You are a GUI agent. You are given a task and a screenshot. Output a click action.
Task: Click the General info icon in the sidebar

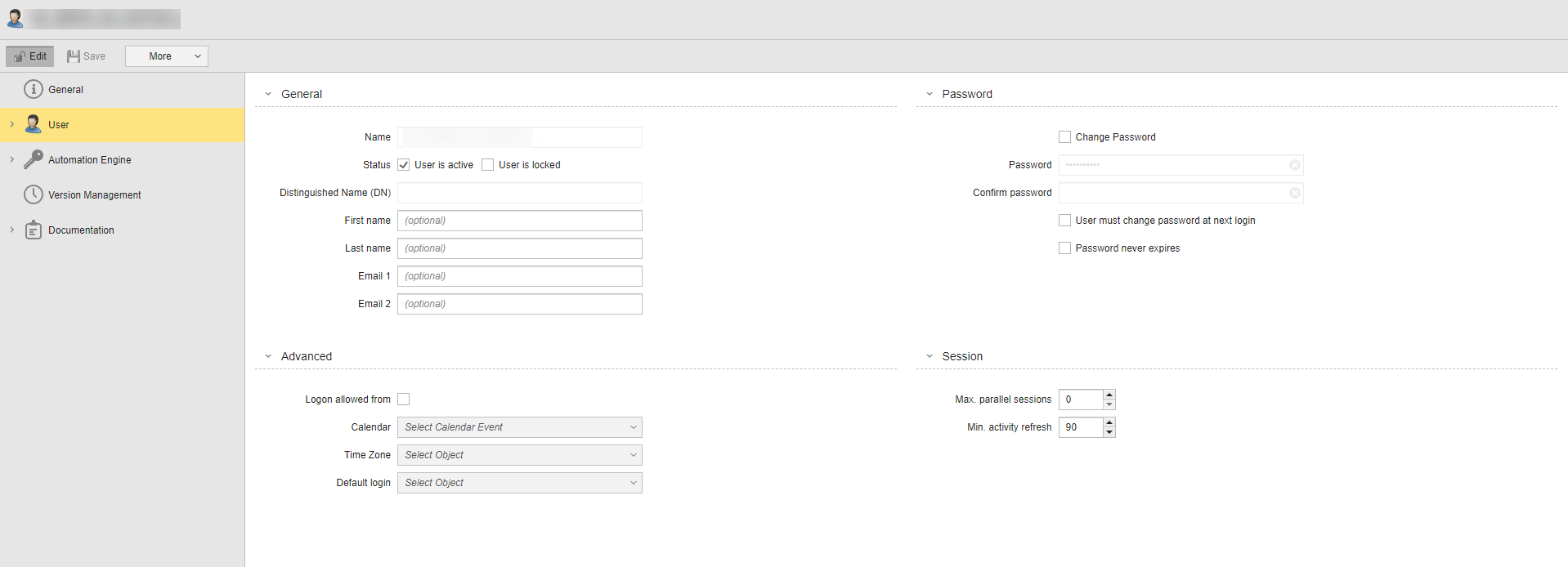click(34, 89)
